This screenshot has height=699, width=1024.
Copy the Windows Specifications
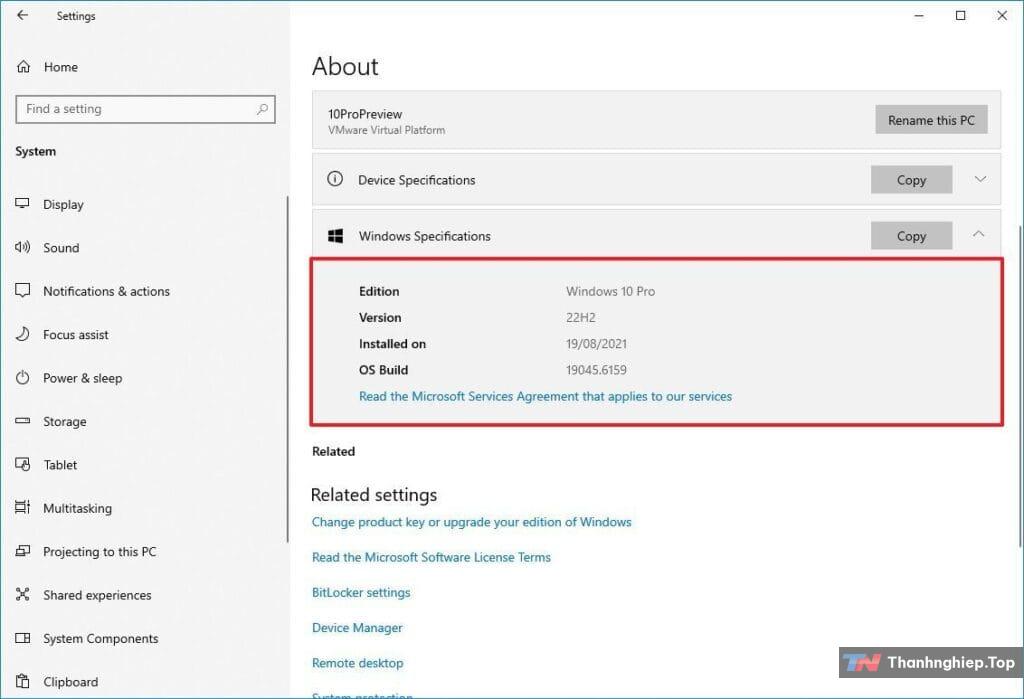pyautogui.click(x=911, y=236)
